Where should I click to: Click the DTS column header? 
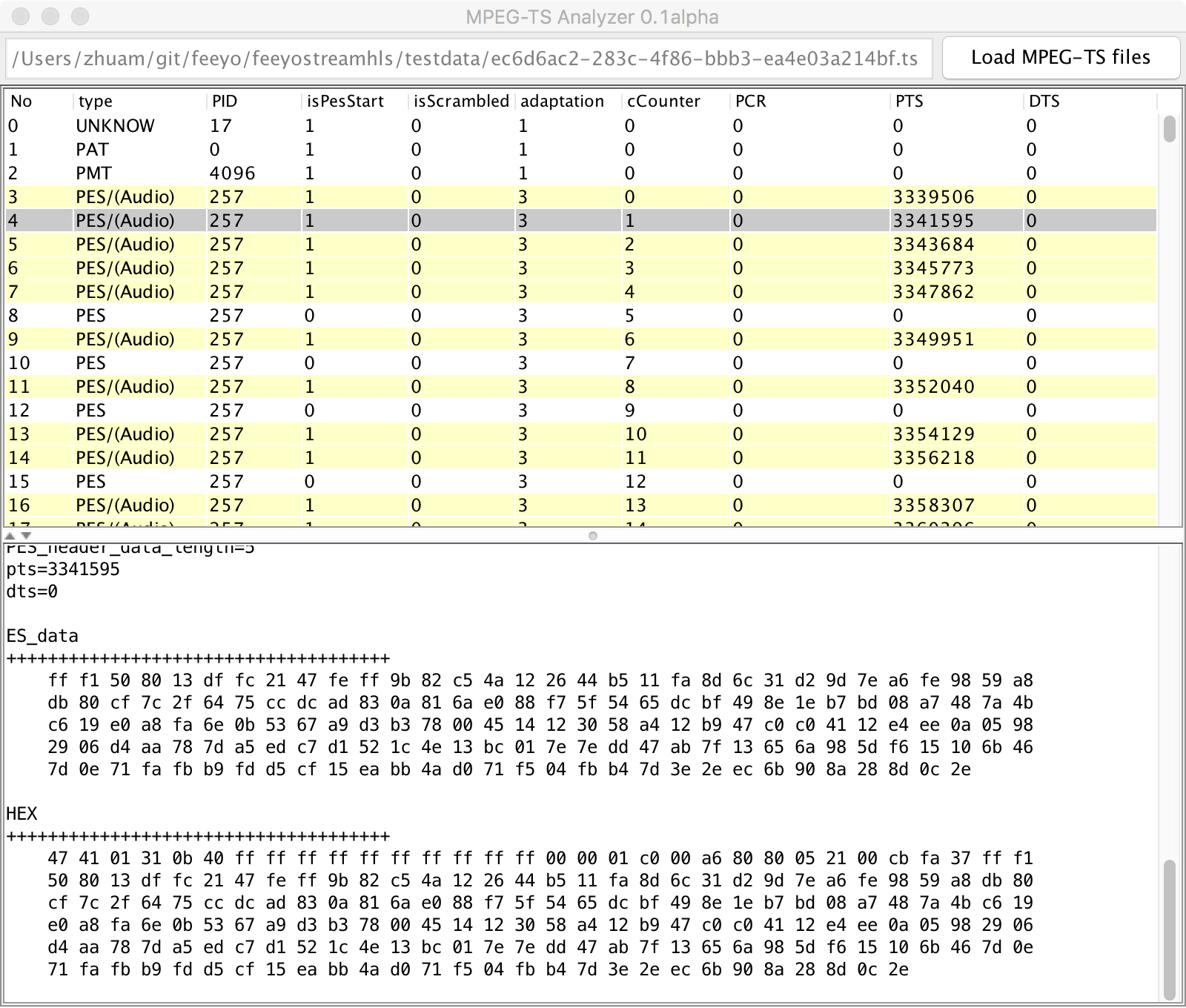tap(1090, 102)
